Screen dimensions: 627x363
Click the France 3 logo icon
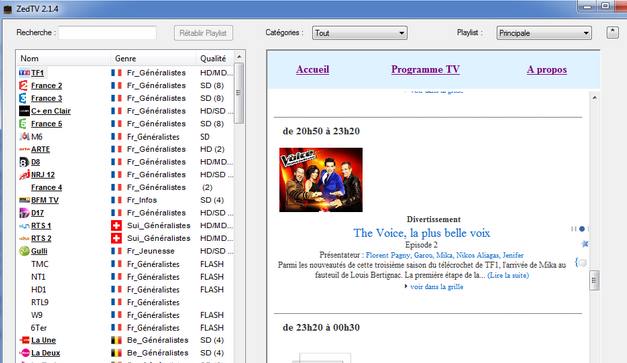click(23, 98)
